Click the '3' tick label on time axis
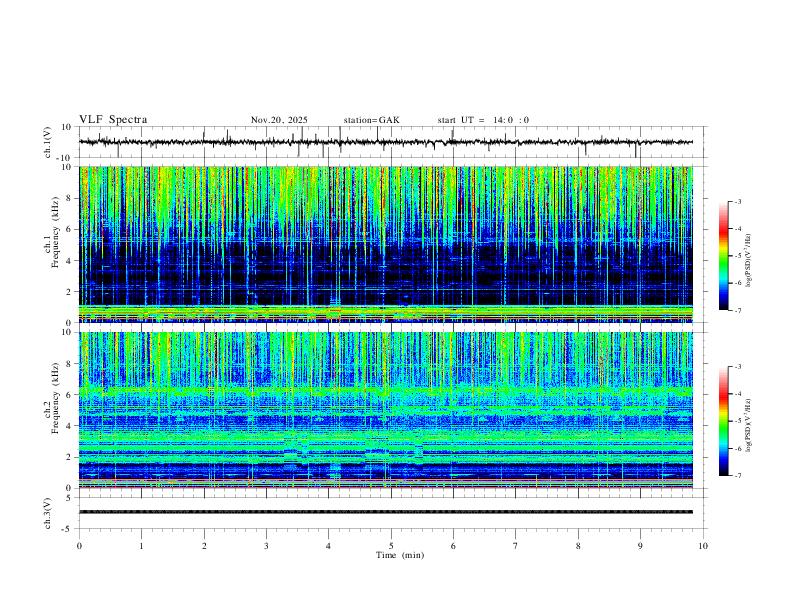Screen dimensions: 792x612 coord(266,546)
